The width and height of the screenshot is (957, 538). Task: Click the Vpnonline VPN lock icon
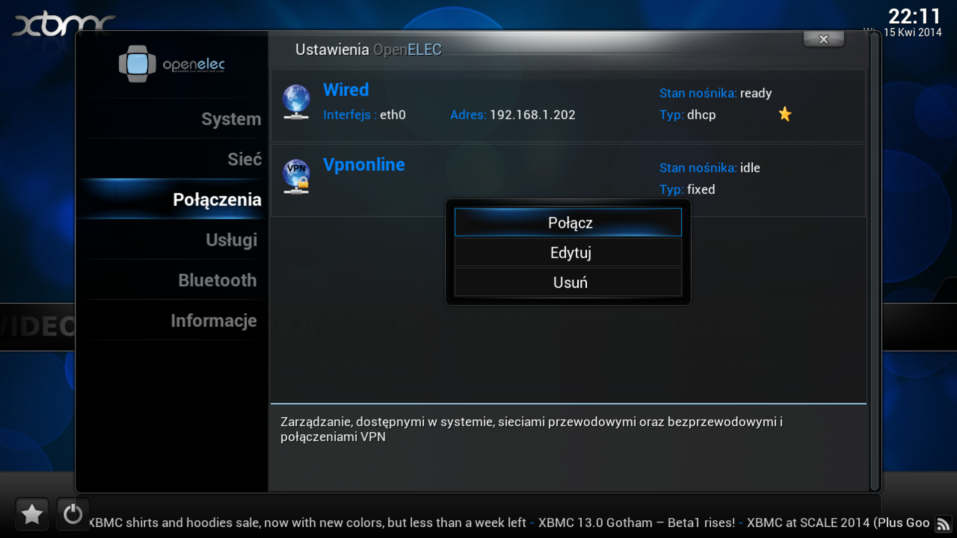(296, 176)
